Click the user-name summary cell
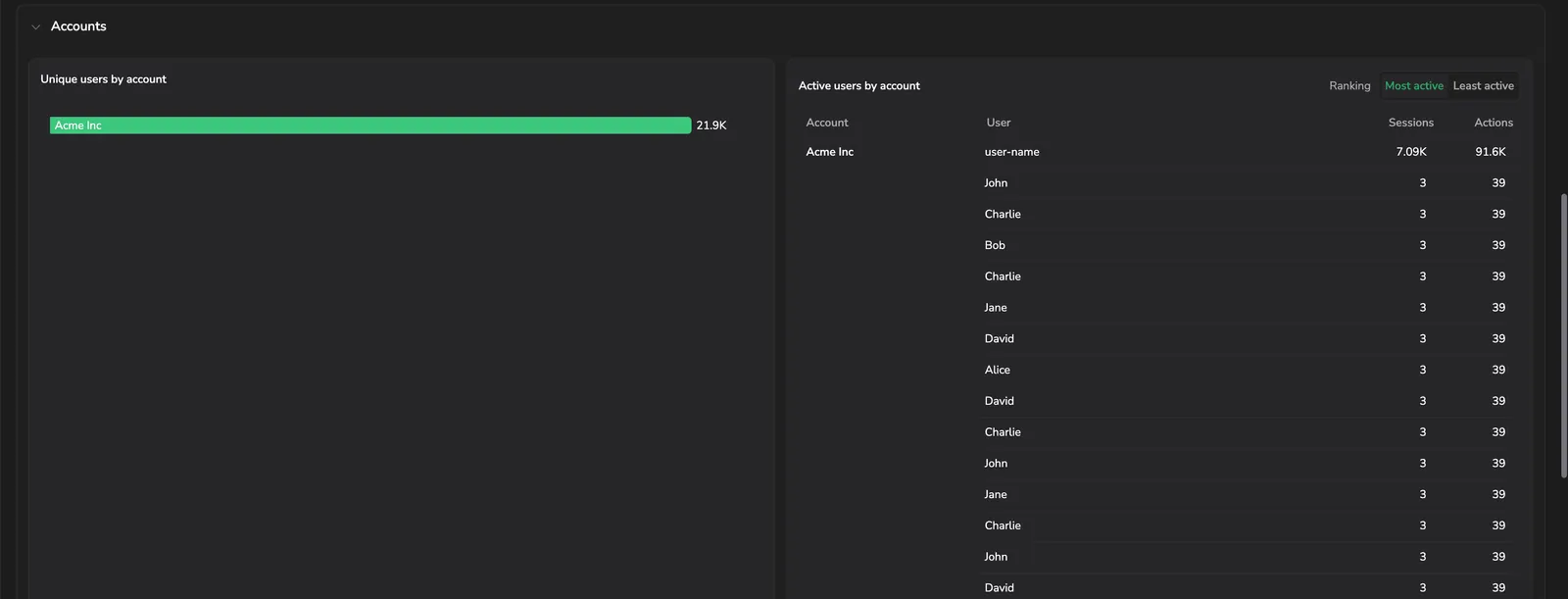Viewport: 1568px width, 599px height. point(1011,152)
